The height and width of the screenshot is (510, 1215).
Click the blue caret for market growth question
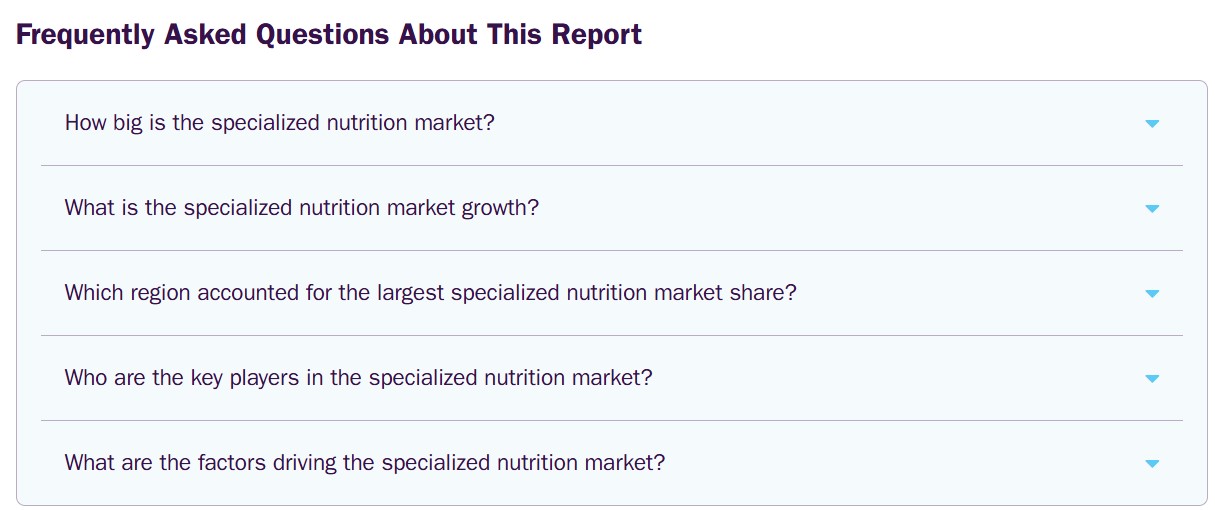1152,209
